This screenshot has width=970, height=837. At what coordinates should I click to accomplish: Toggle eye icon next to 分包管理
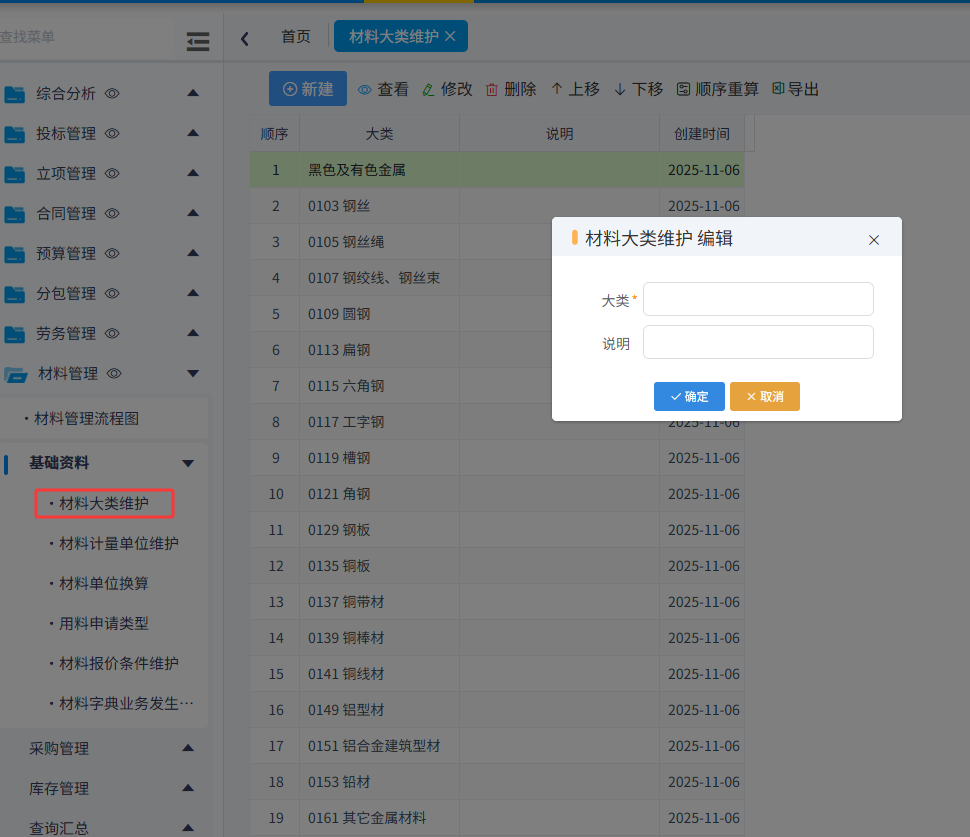[112, 293]
